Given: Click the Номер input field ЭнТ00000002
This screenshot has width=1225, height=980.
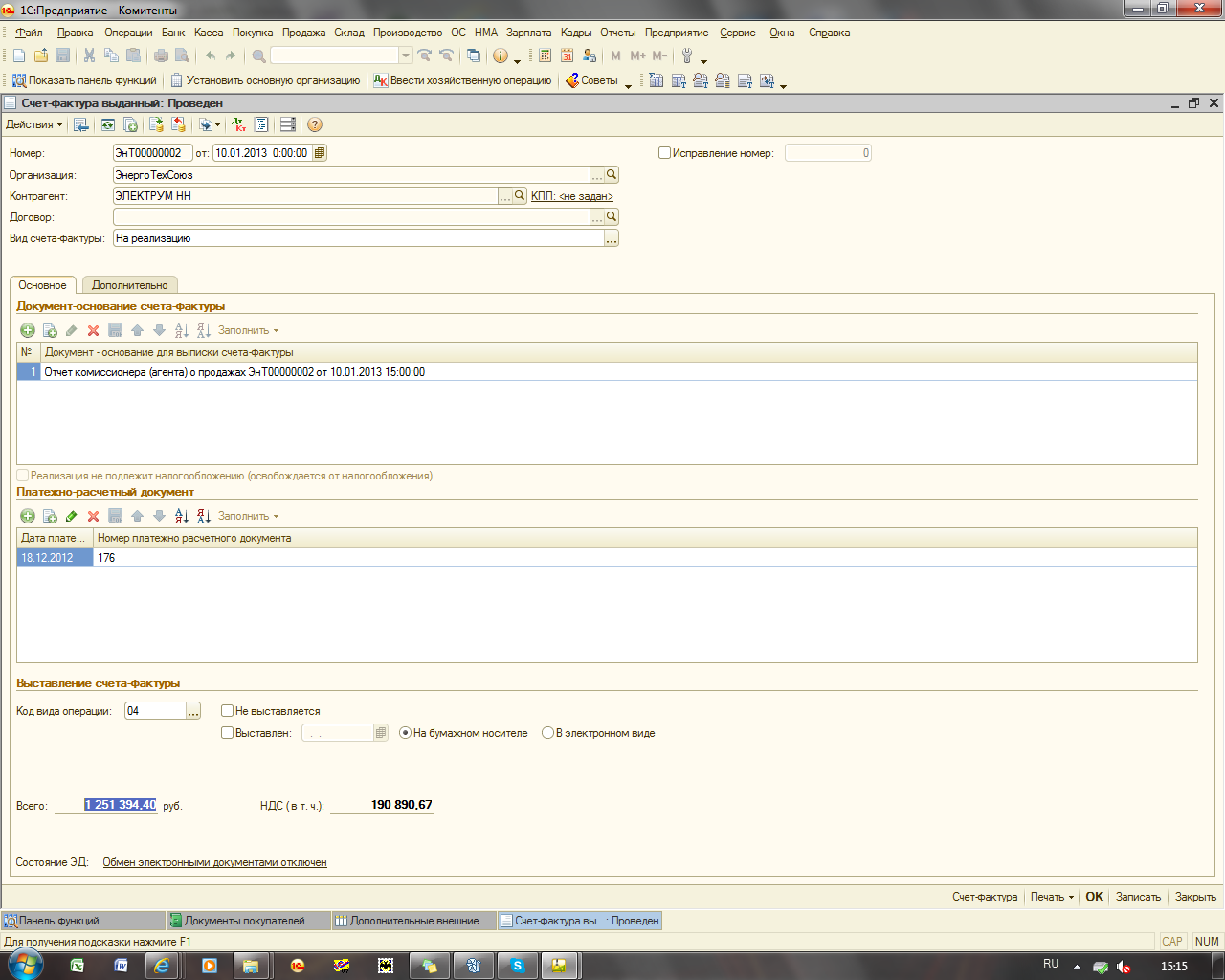Looking at the screenshot, I should point(152,153).
